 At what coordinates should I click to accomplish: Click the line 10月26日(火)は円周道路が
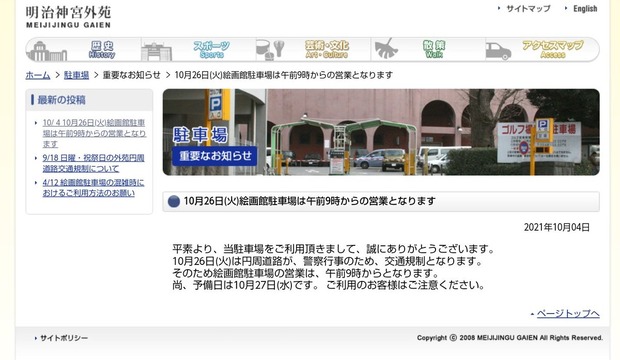[x=328, y=261]
